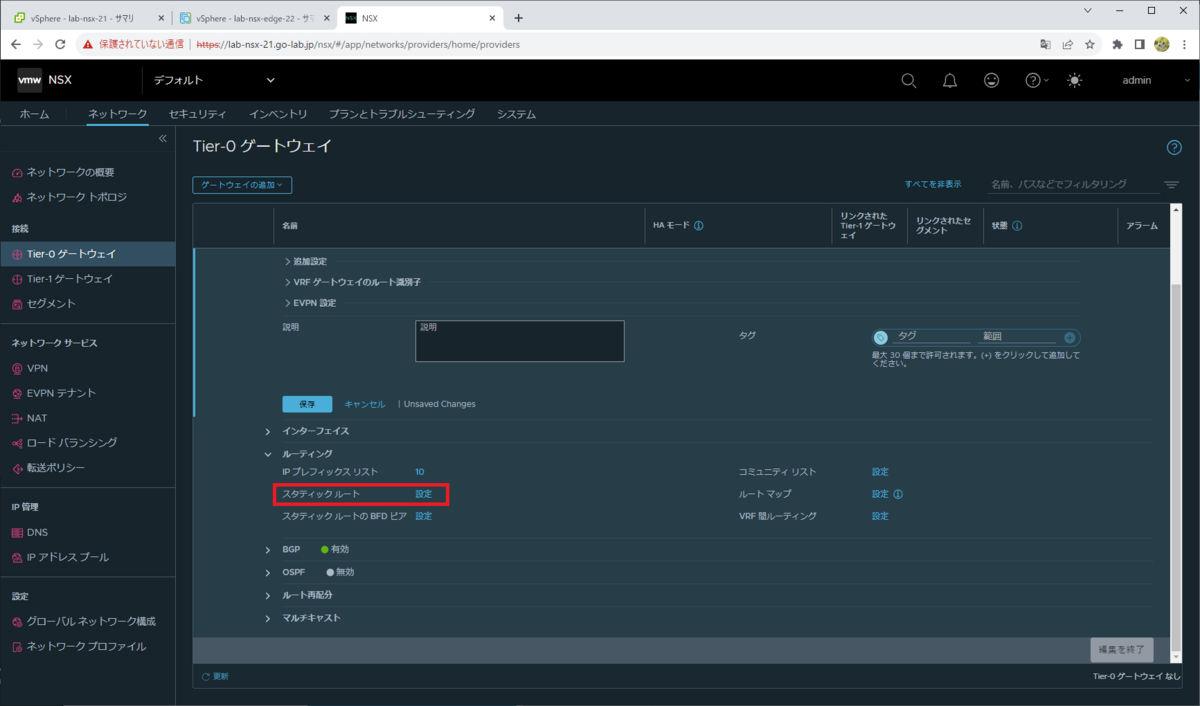This screenshot has width=1200, height=706.
Task: Open the NSX search magnifier icon
Action: tap(908, 81)
